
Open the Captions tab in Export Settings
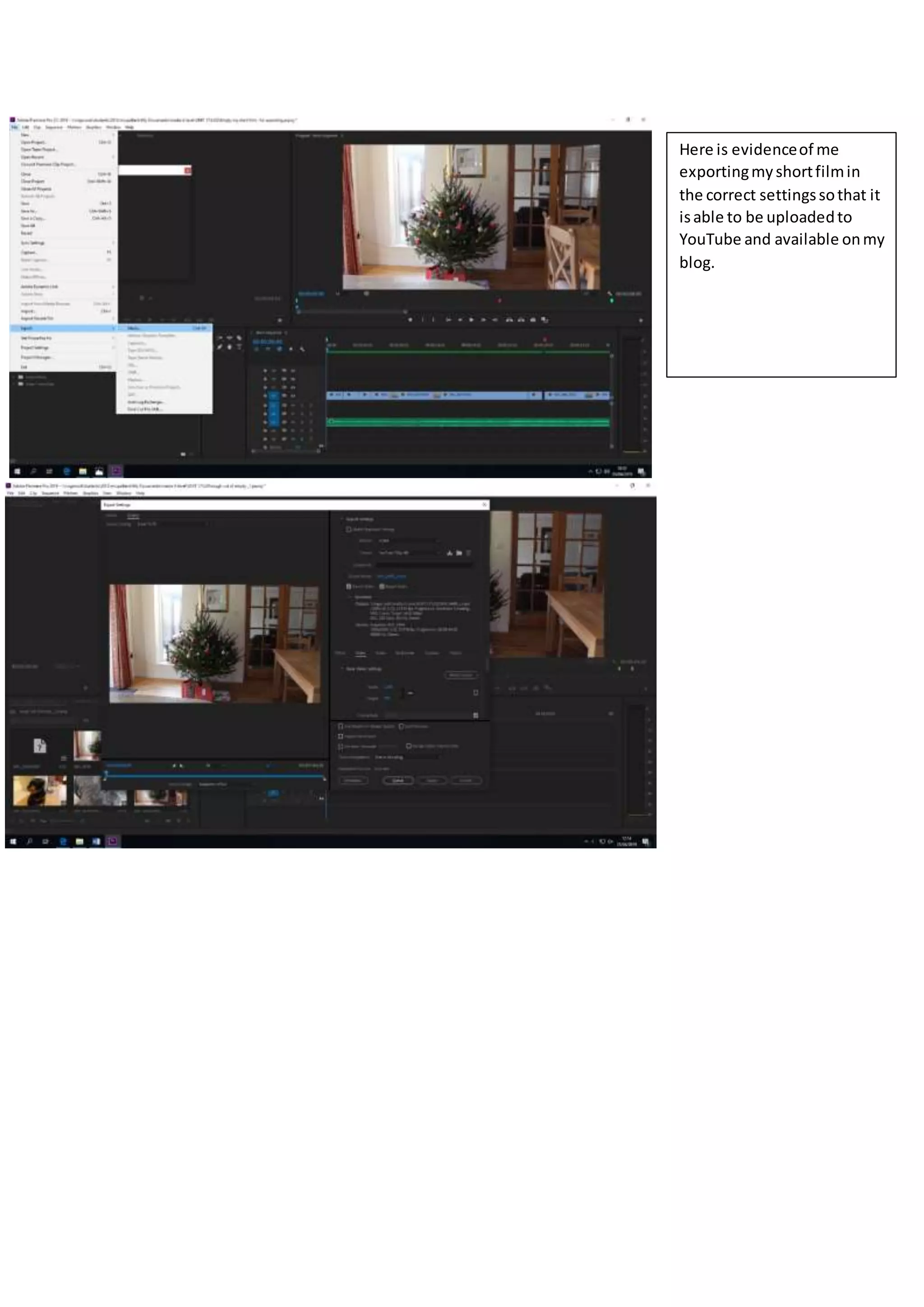pos(432,653)
